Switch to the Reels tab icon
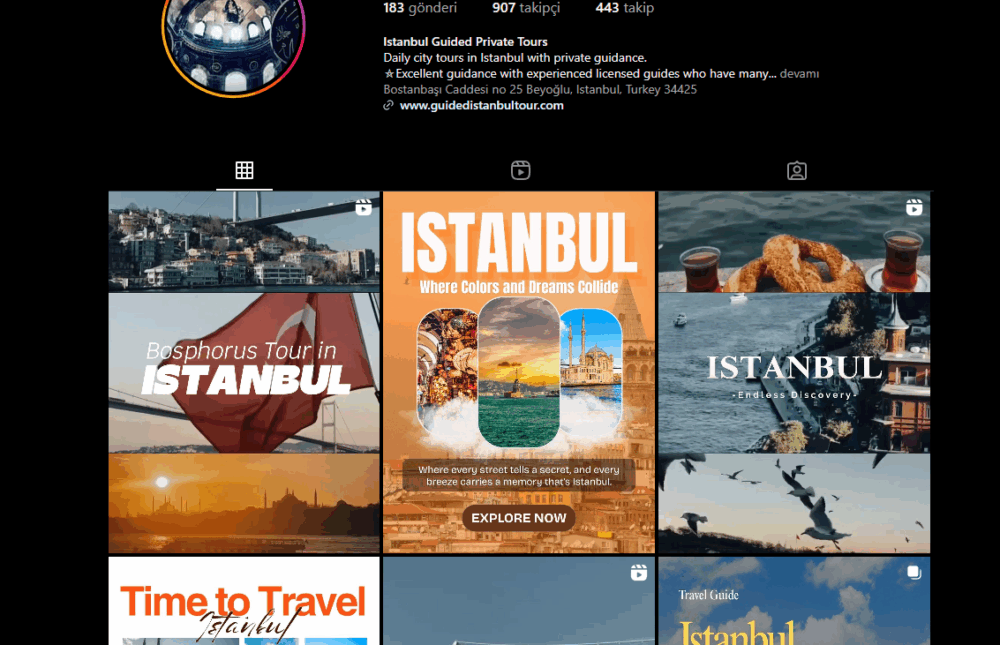 pos(520,170)
